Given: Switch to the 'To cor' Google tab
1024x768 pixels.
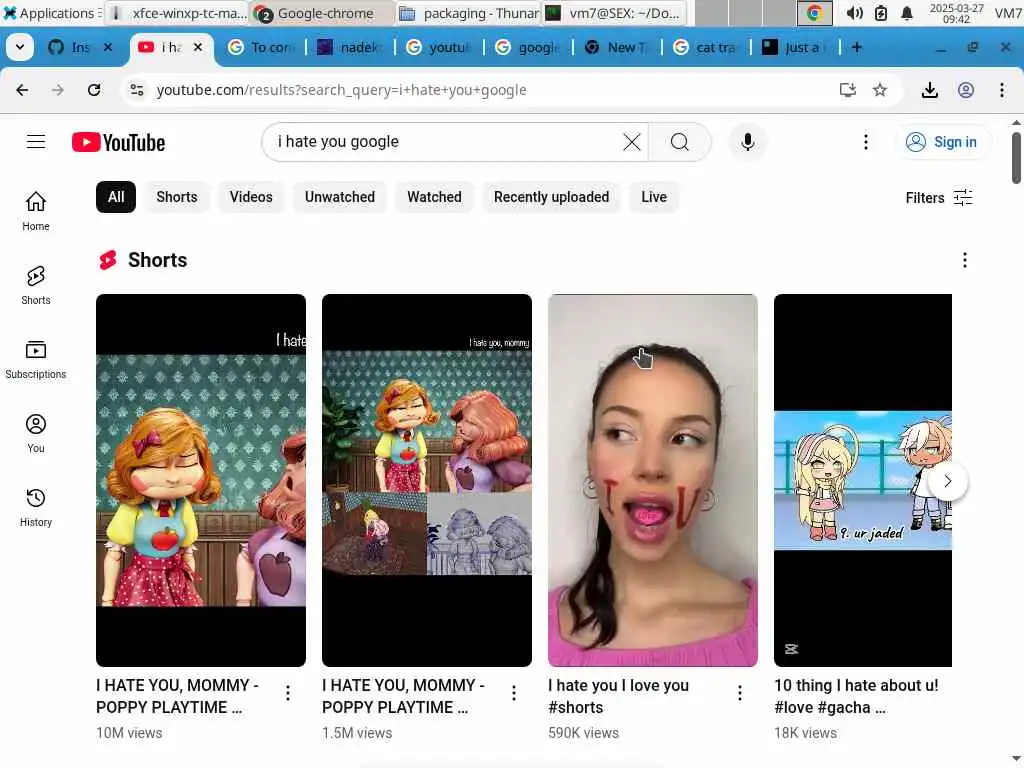Looking at the screenshot, I should point(261,47).
